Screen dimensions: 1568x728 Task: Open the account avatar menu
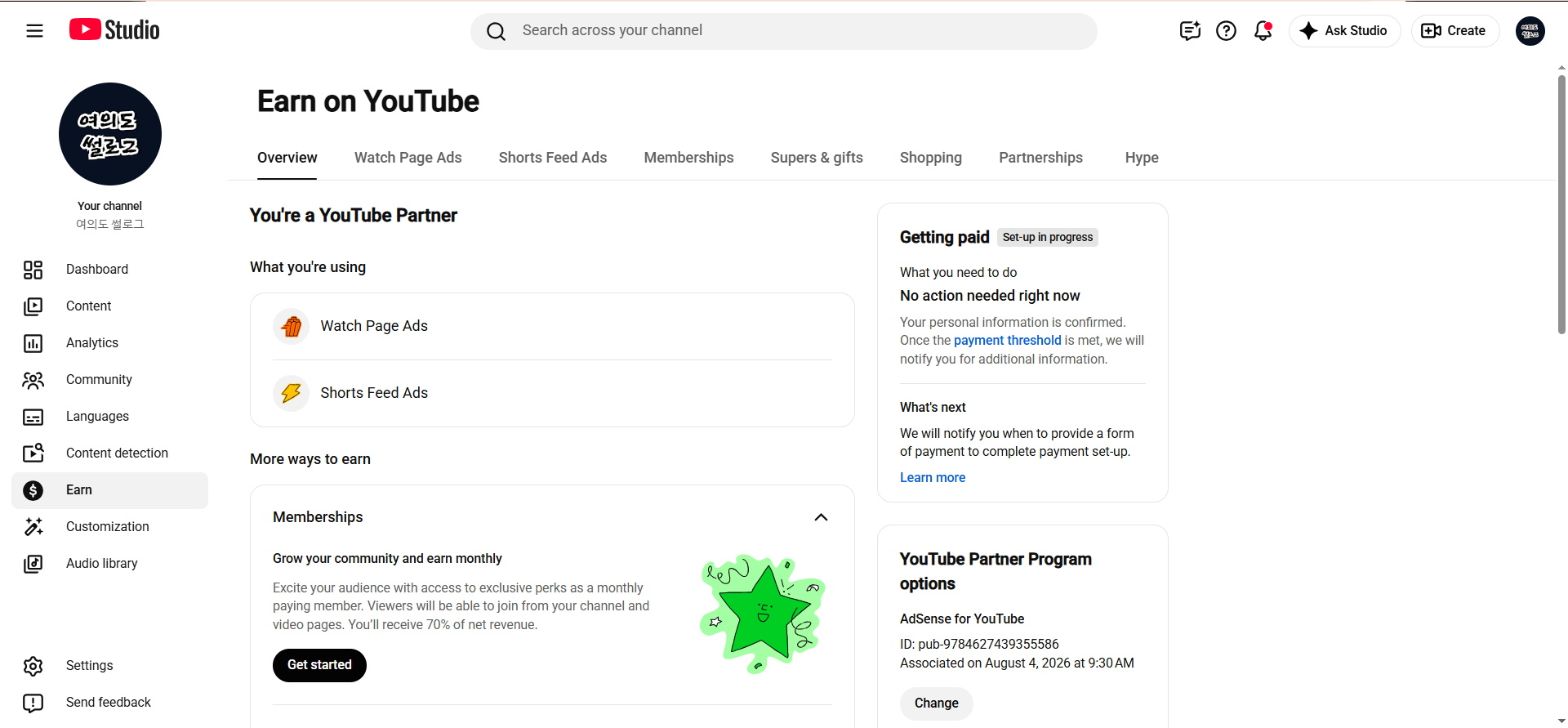tap(1530, 31)
